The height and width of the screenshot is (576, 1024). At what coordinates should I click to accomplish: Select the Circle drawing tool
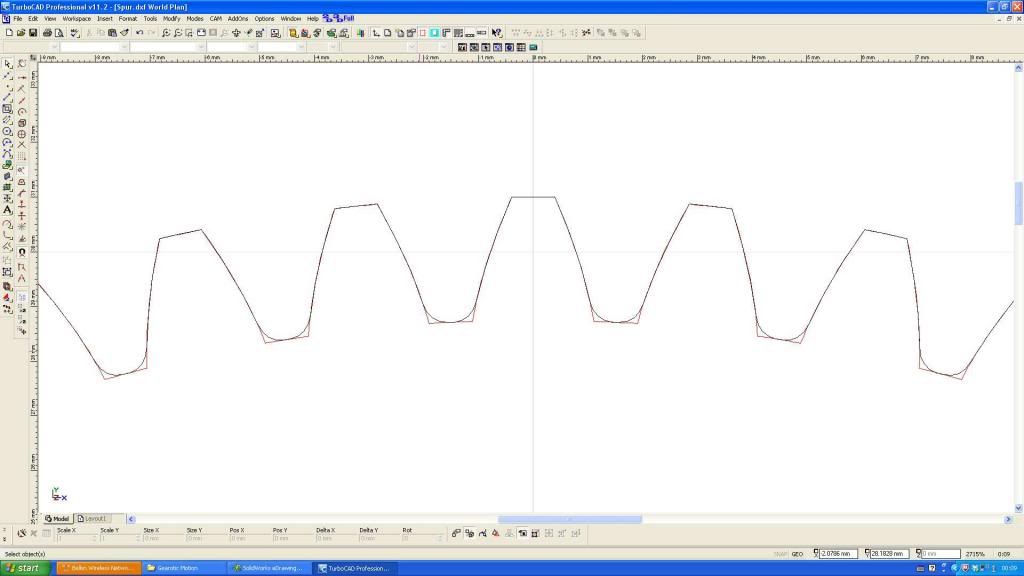click(7, 131)
